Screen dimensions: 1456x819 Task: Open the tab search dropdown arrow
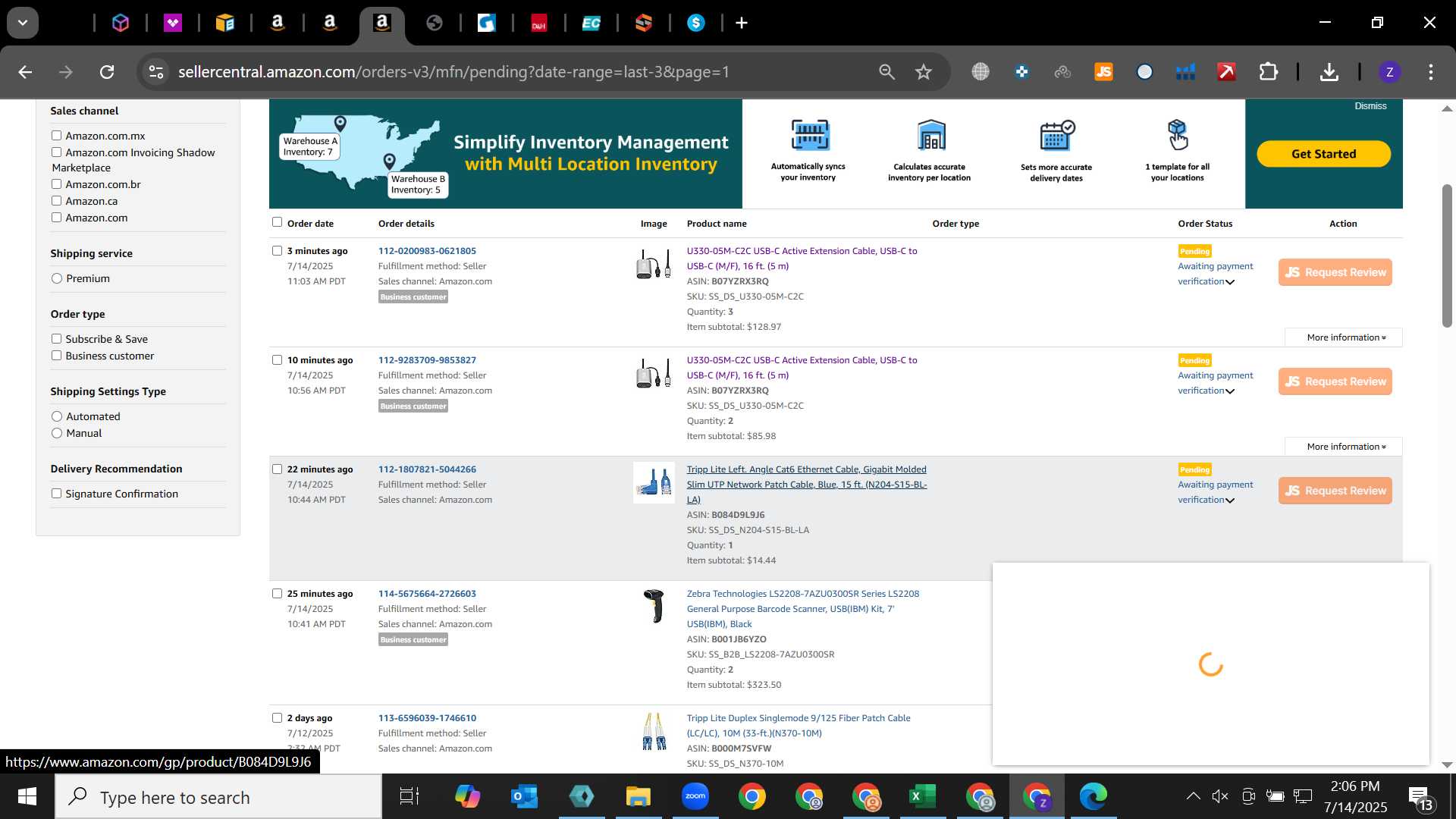23,23
